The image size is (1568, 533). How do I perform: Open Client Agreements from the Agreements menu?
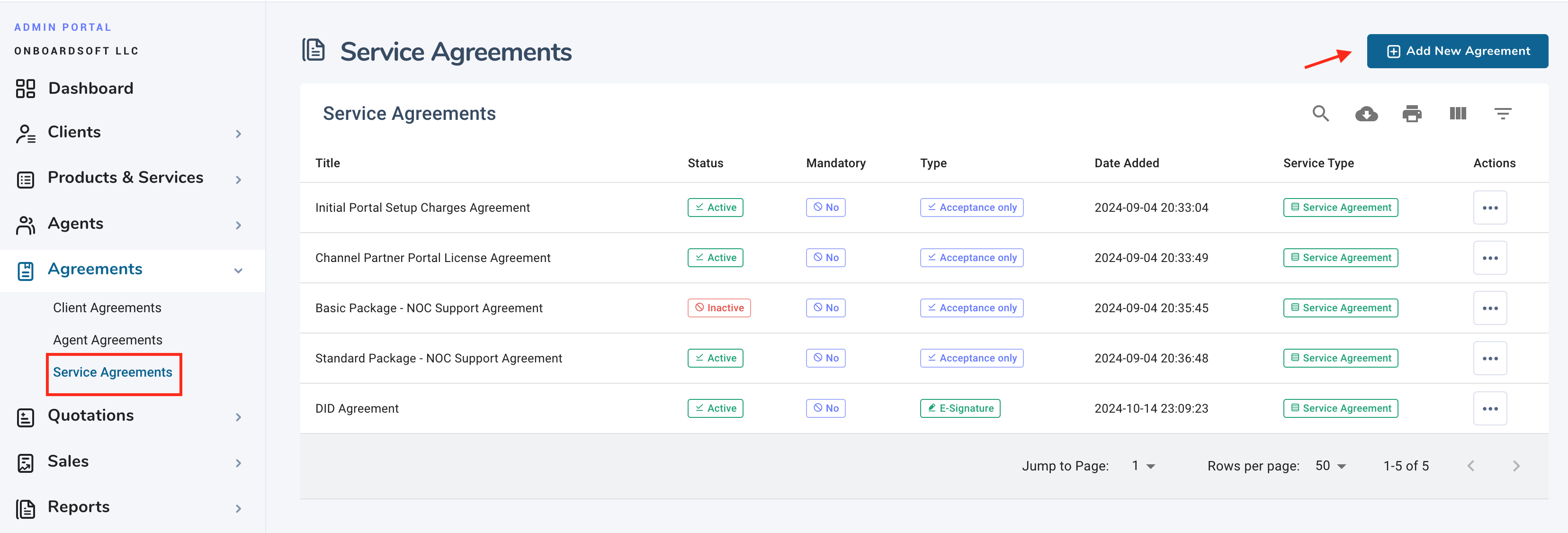pos(107,307)
